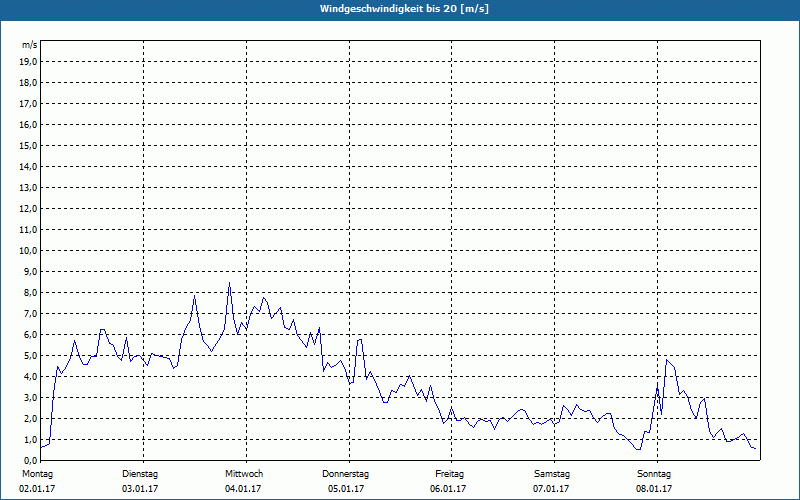Select the 16,0 y-axis label

point(29,124)
